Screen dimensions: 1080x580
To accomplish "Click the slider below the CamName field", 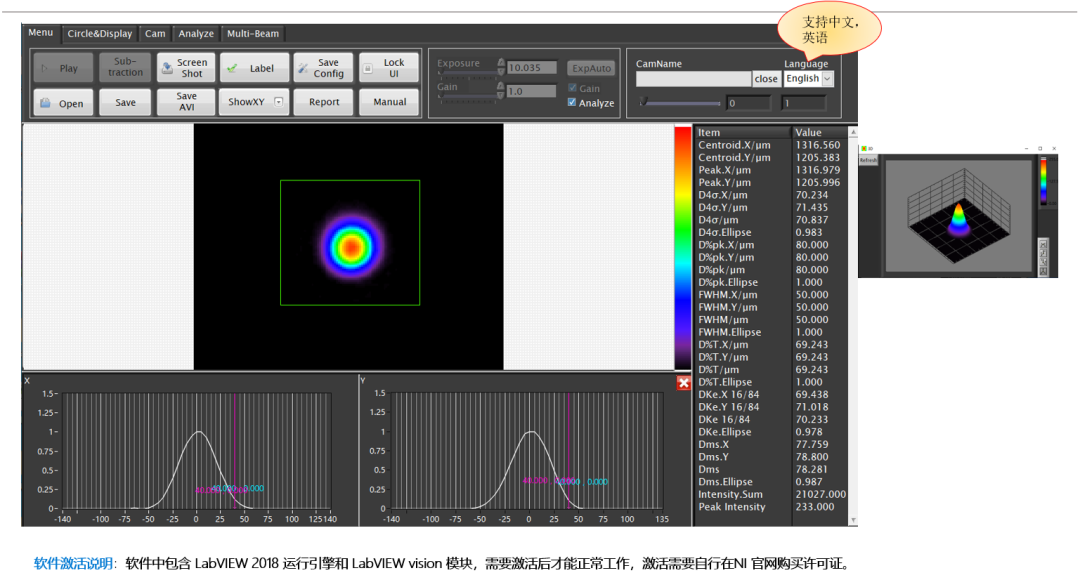I will point(680,101).
